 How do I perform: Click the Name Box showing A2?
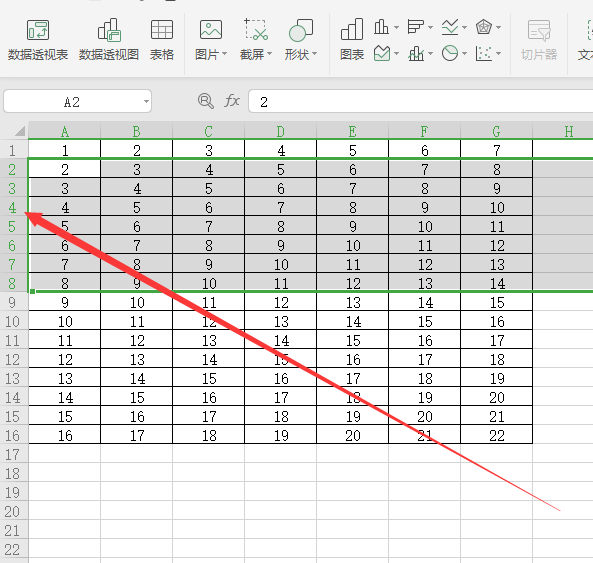click(x=78, y=101)
